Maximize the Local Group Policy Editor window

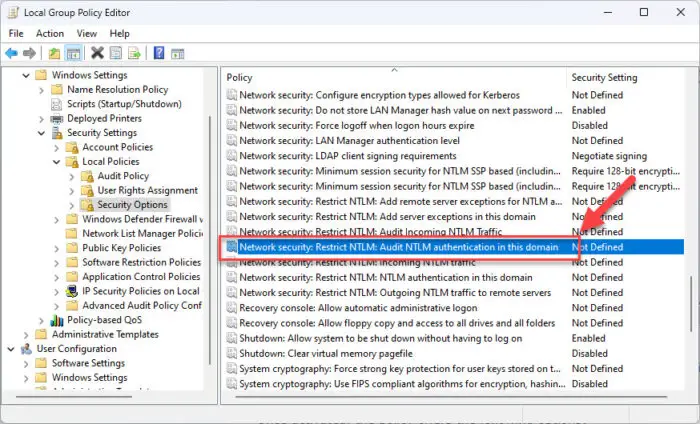point(644,12)
